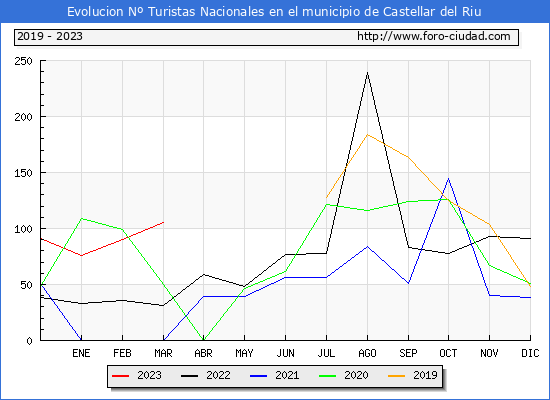Click the MAR month axis label

[x=163, y=353]
